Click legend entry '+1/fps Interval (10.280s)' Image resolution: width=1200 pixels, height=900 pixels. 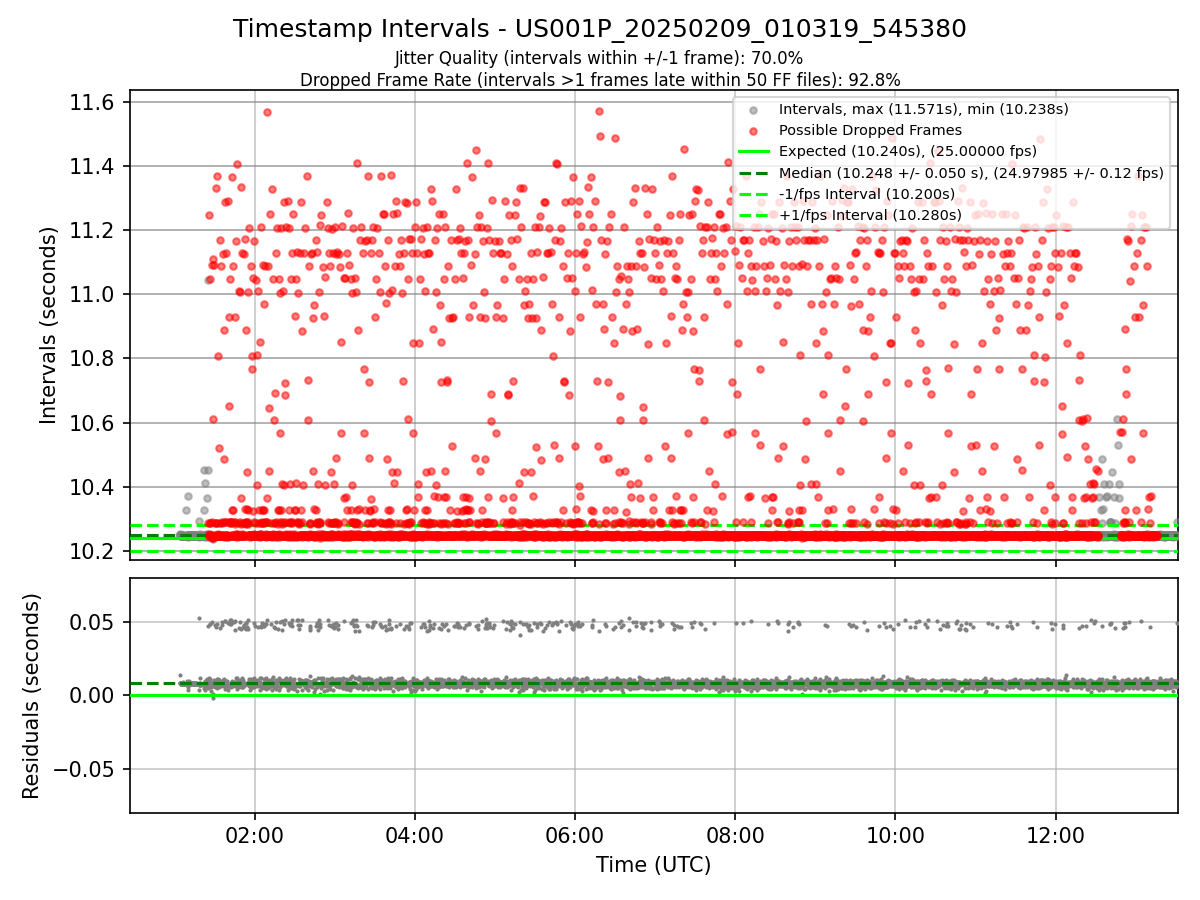click(x=870, y=215)
